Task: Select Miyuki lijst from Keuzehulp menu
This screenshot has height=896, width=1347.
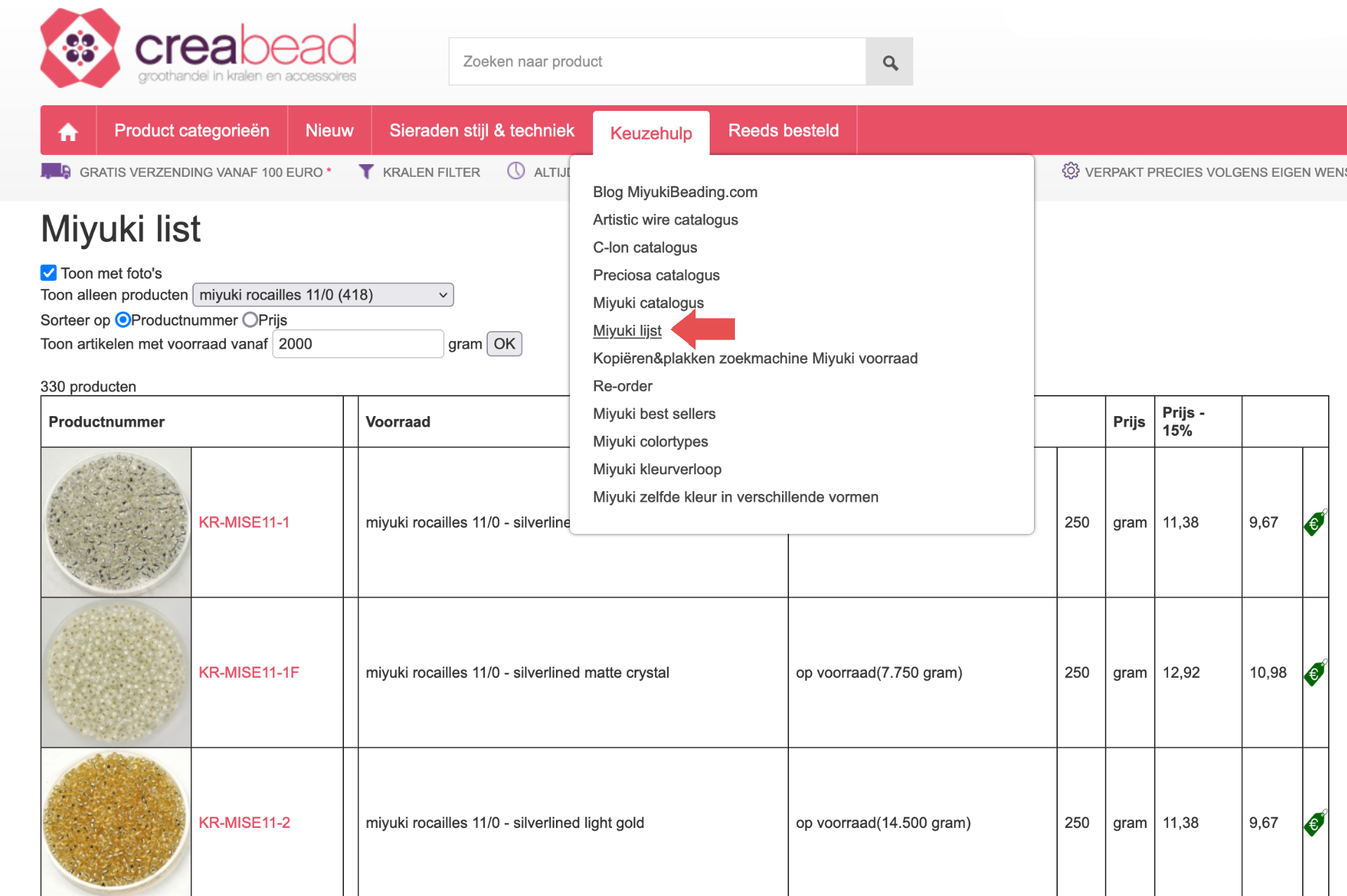Action: (627, 330)
